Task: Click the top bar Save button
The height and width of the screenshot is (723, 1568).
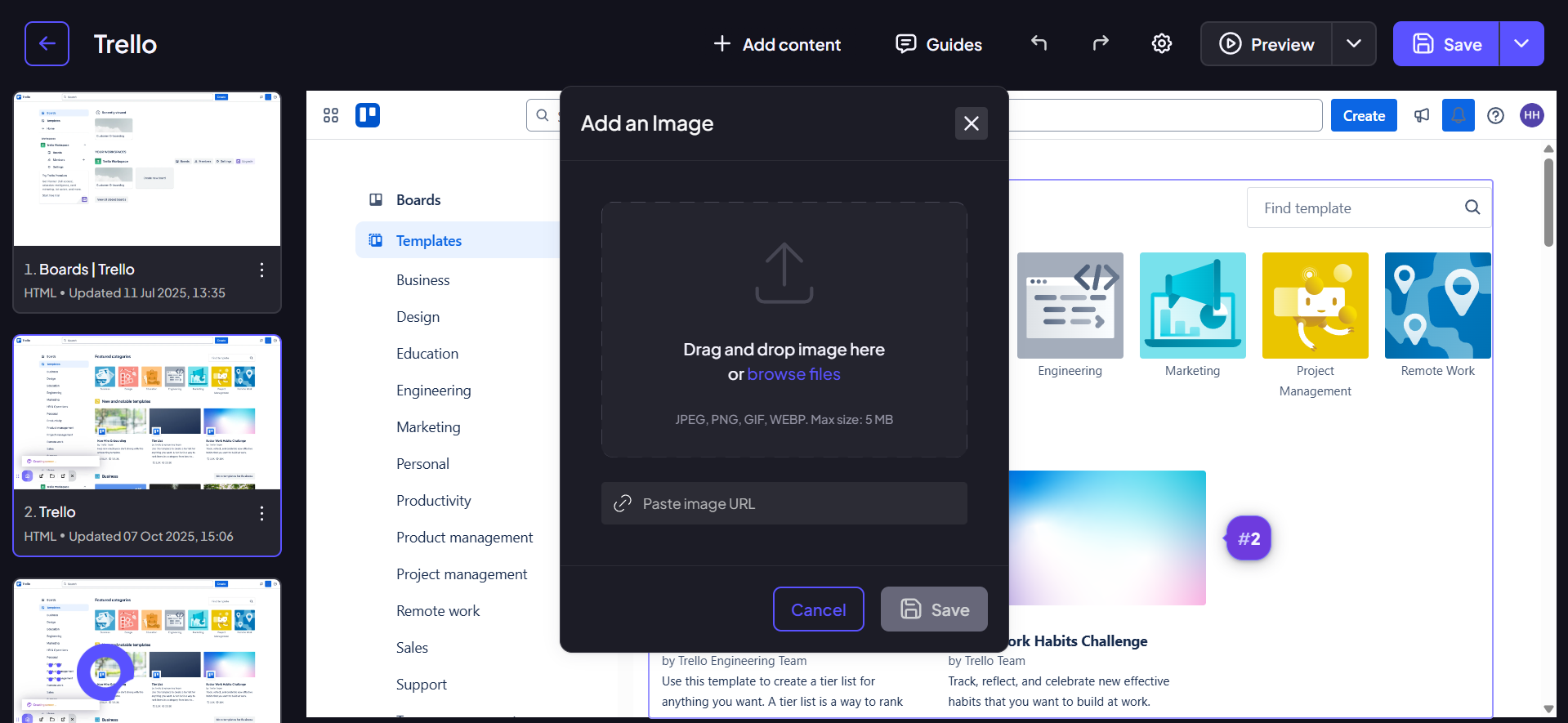Action: [x=1446, y=44]
